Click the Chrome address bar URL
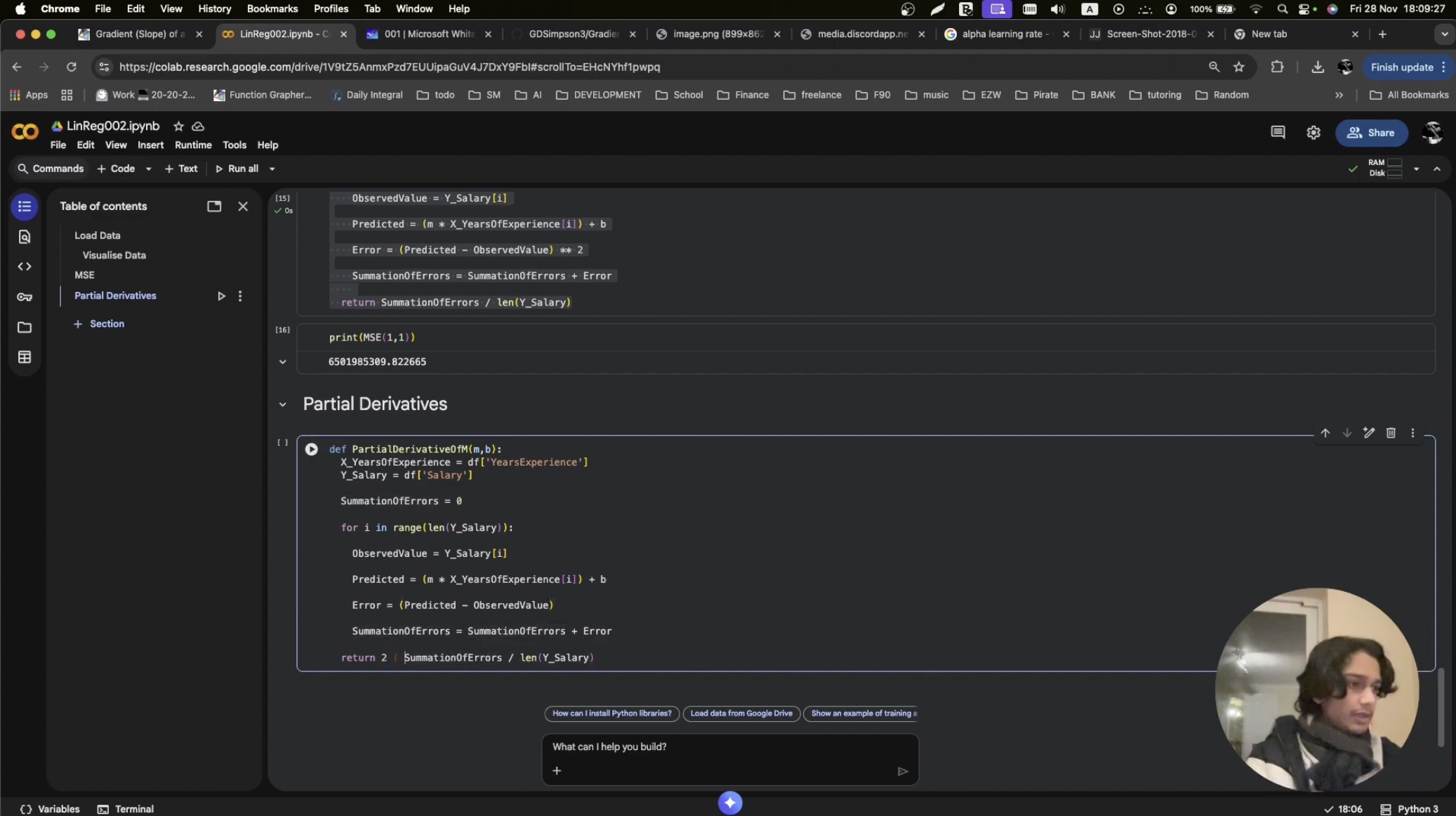The image size is (1456, 816). [390, 67]
